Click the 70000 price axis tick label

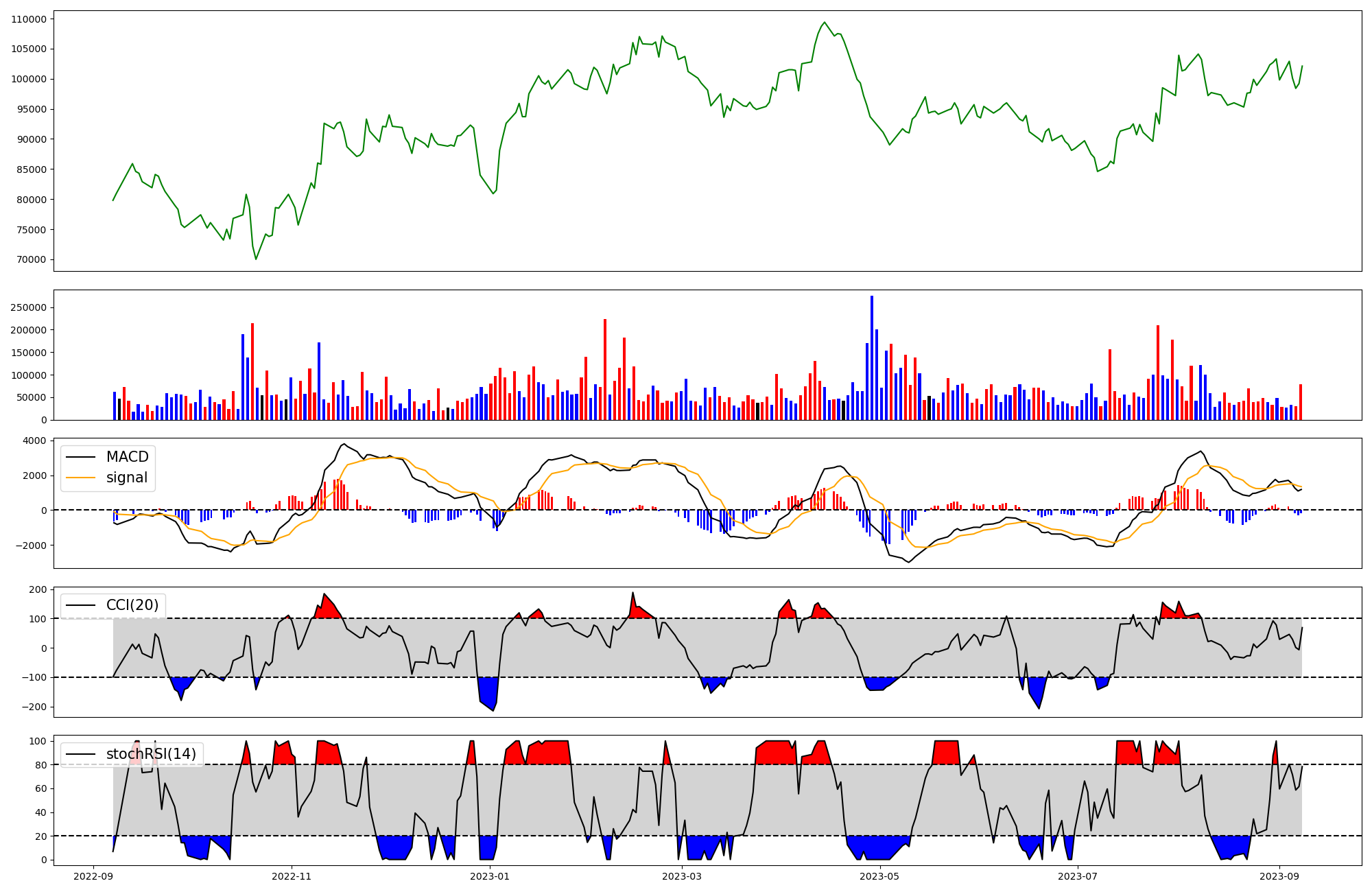(32, 260)
